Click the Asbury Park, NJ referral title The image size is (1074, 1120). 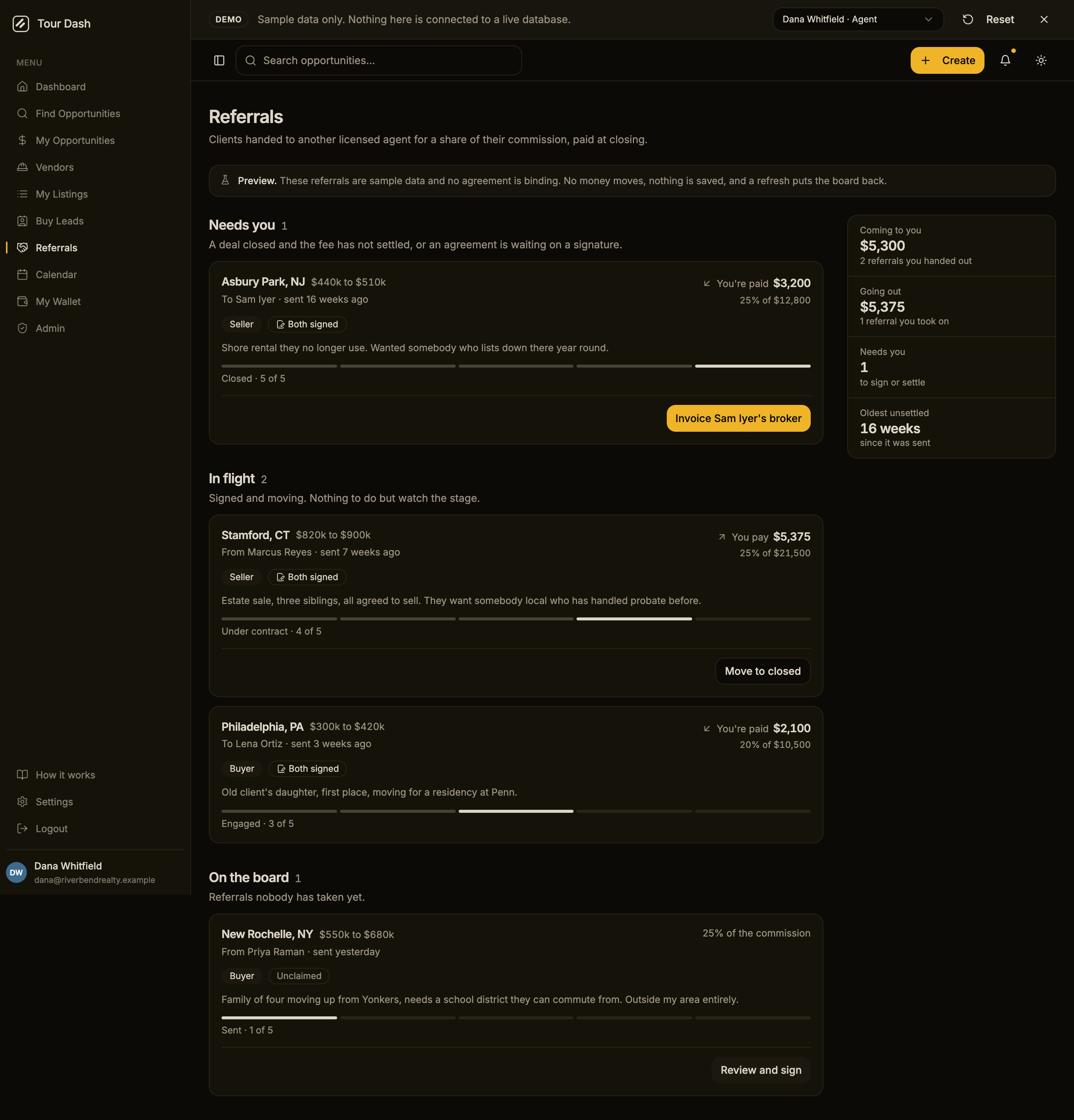264,282
